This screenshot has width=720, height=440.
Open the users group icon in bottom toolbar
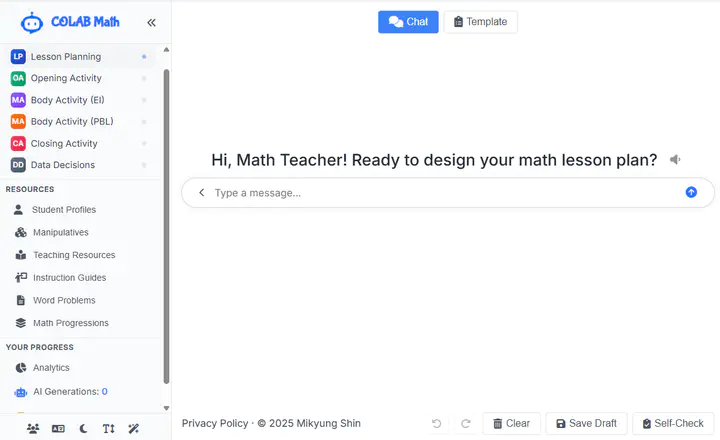[x=33, y=429]
